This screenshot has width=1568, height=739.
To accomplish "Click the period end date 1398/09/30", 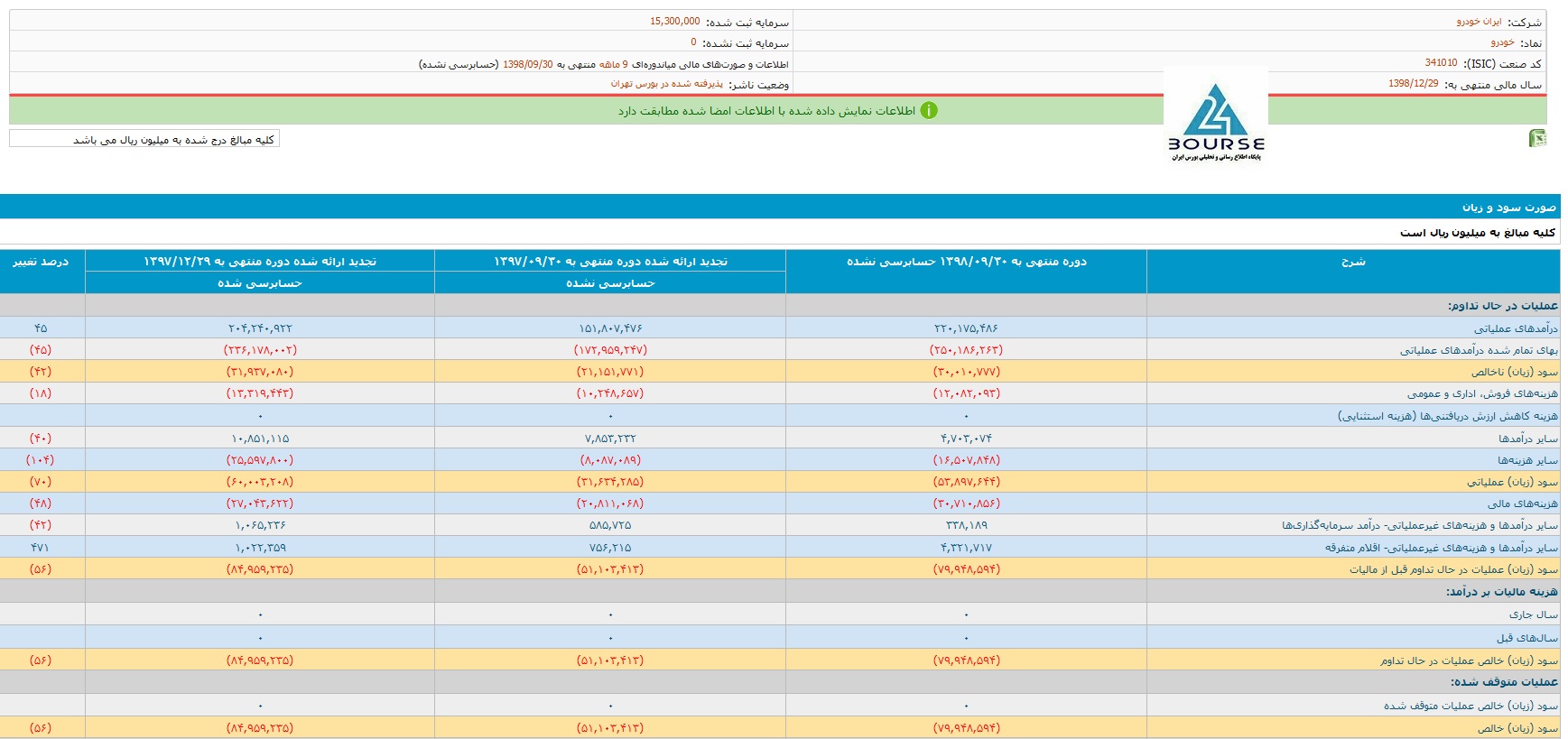I will 528,64.
